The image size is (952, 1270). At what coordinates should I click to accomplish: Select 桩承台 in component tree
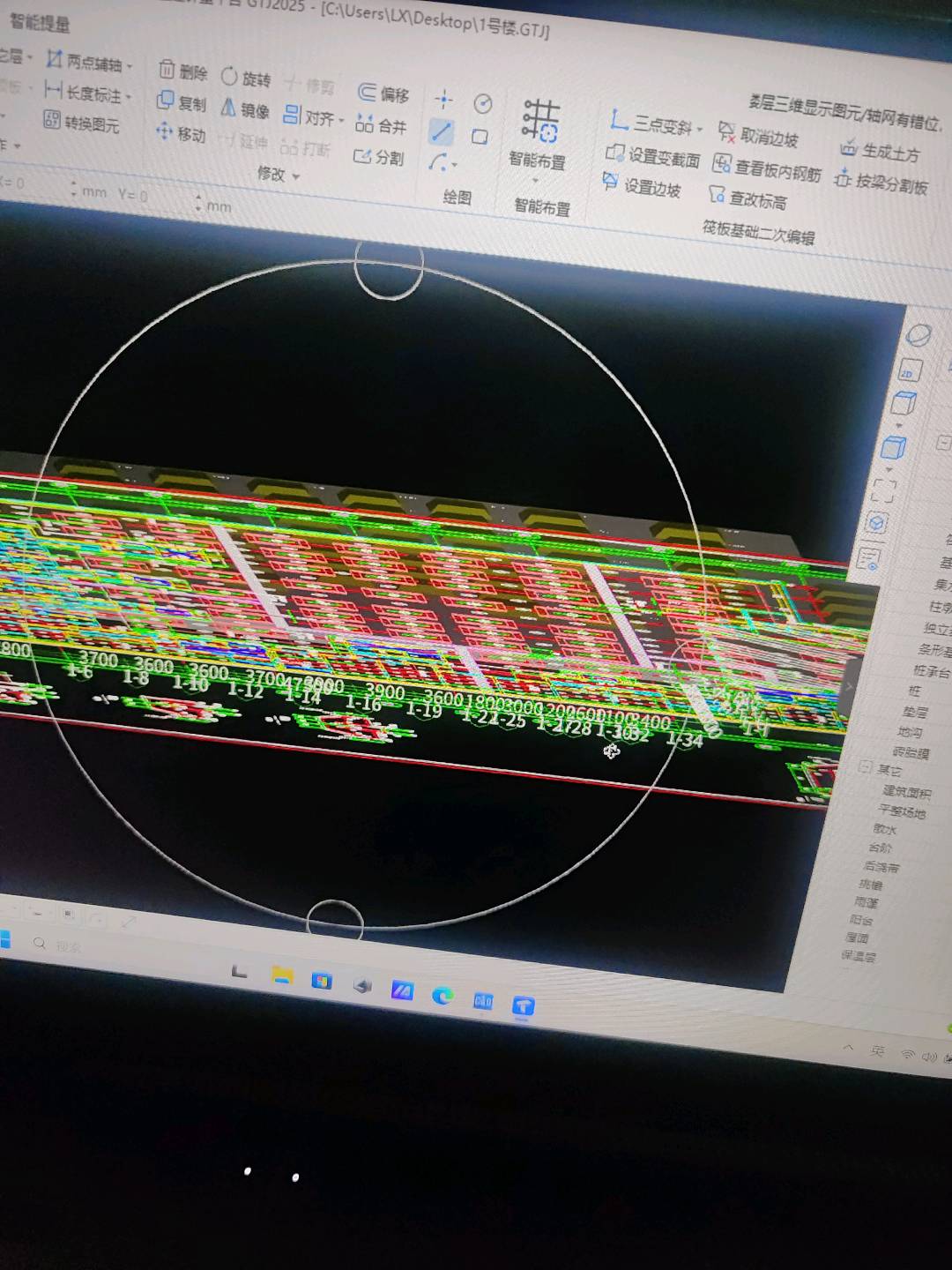[x=933, y=672]
